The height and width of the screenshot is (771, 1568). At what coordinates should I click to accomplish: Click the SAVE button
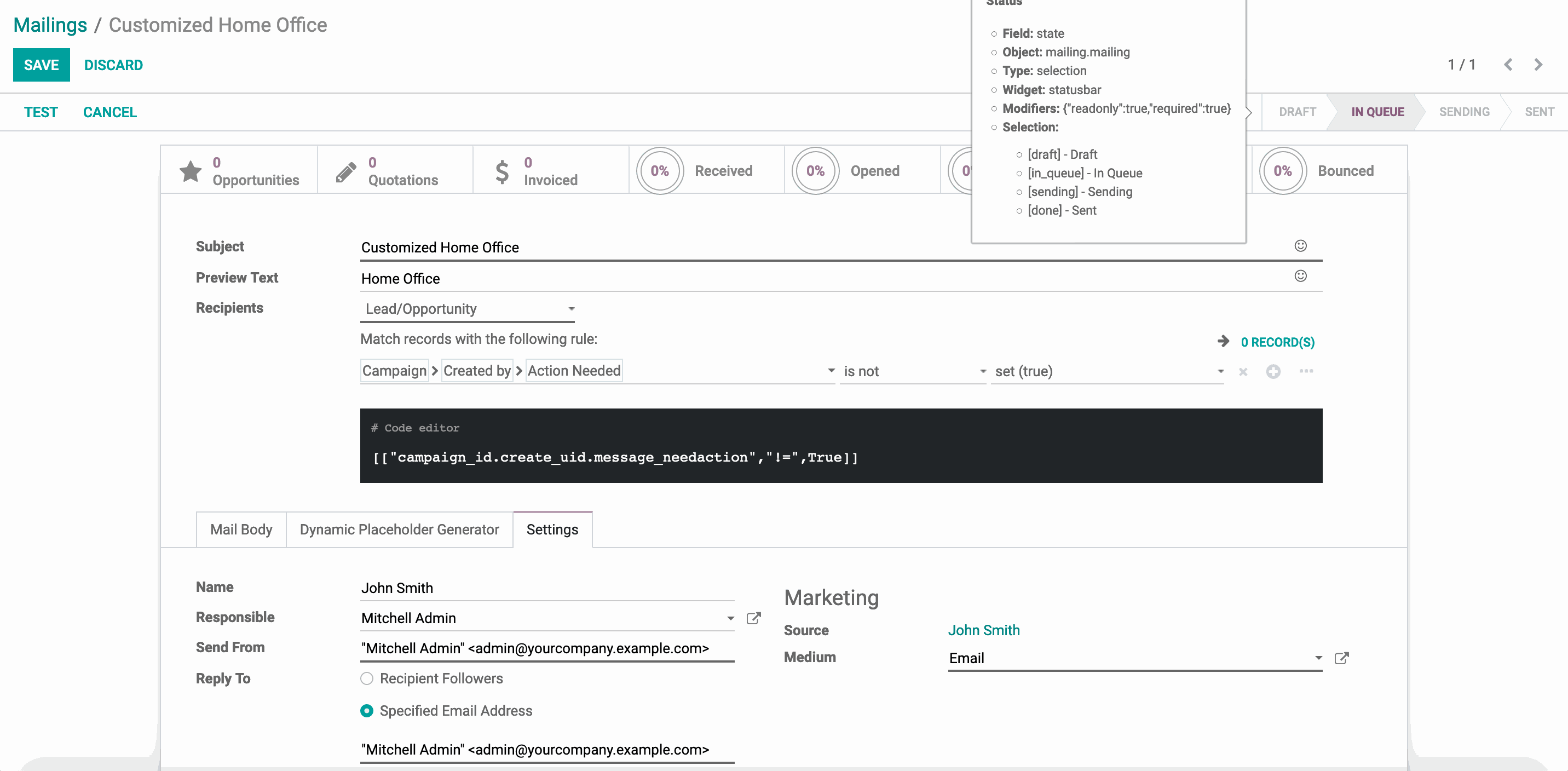click(x=42, y=65)
